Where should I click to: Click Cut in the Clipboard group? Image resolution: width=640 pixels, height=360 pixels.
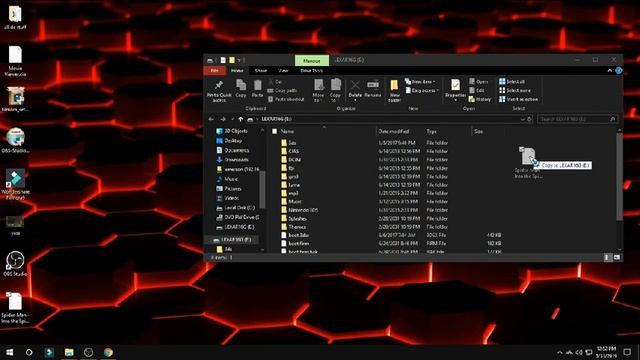(275, 82)
